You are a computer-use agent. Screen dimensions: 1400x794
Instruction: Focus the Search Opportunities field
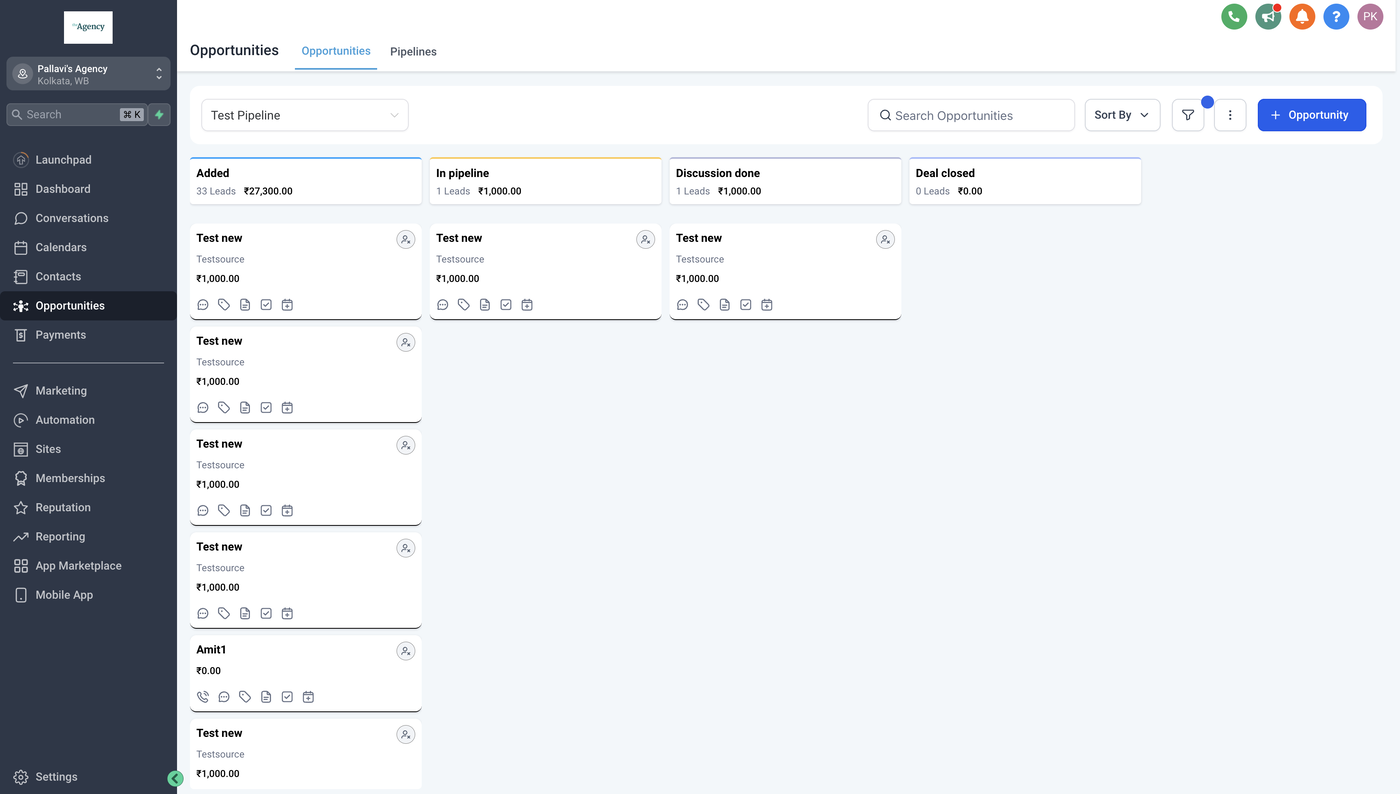971,115
